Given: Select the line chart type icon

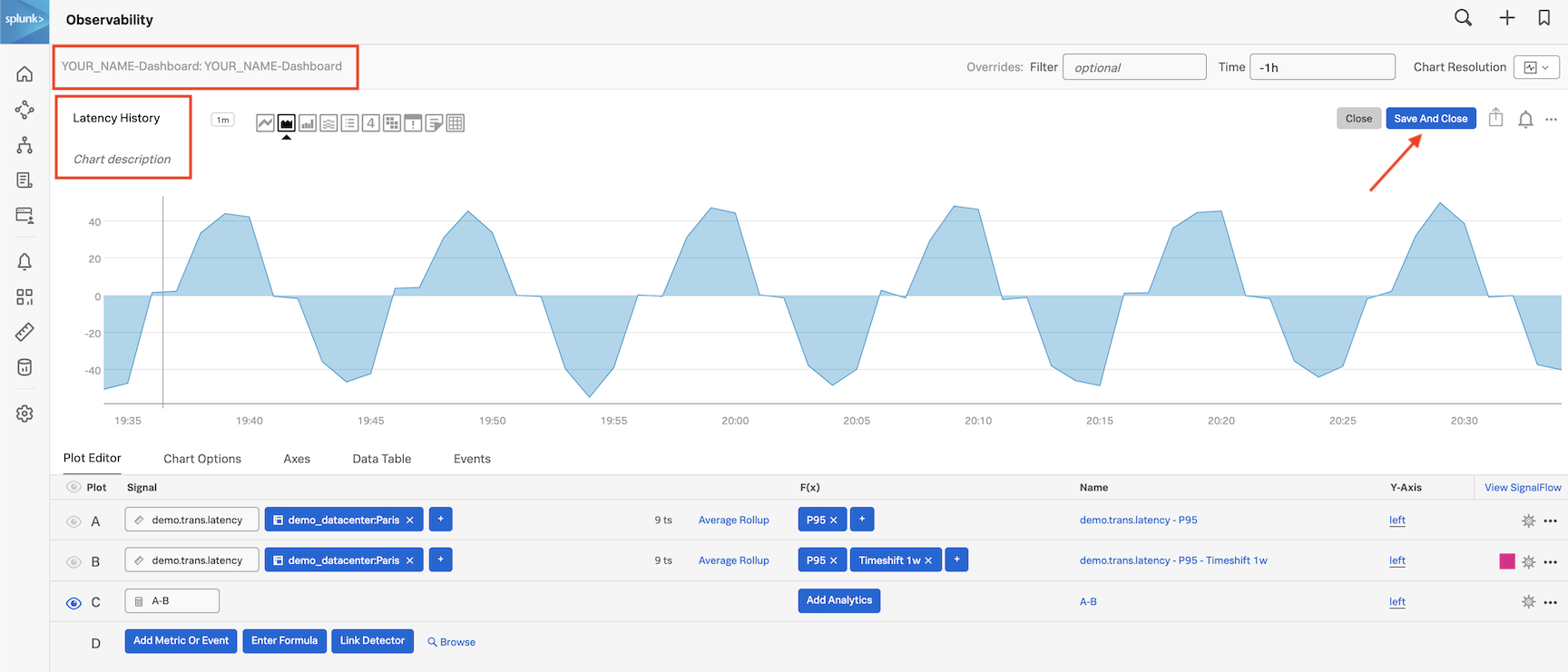Looking at the screenshot, I should [x=265, y=123].
